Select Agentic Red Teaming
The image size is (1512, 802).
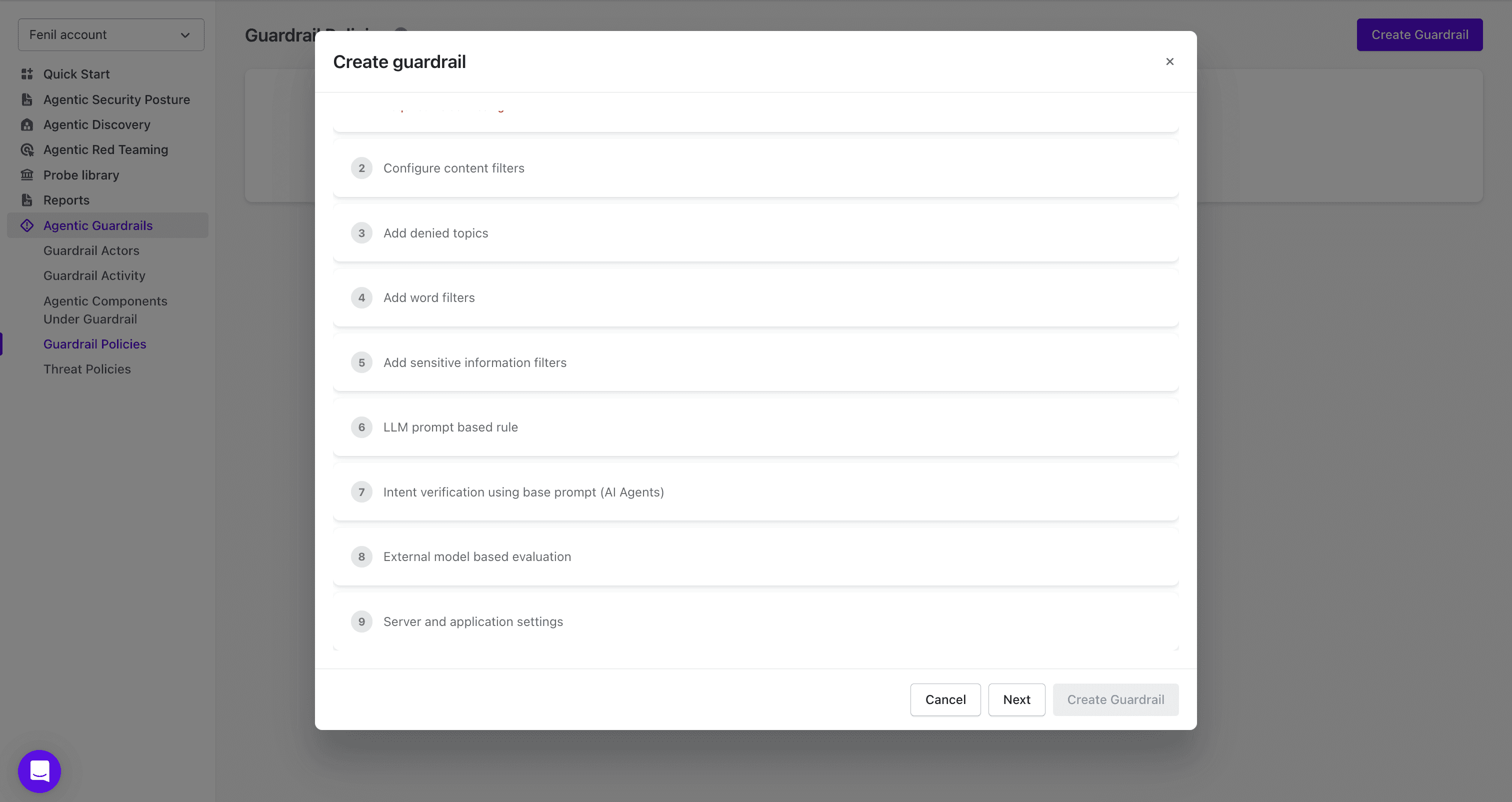[x=105, y=149]
